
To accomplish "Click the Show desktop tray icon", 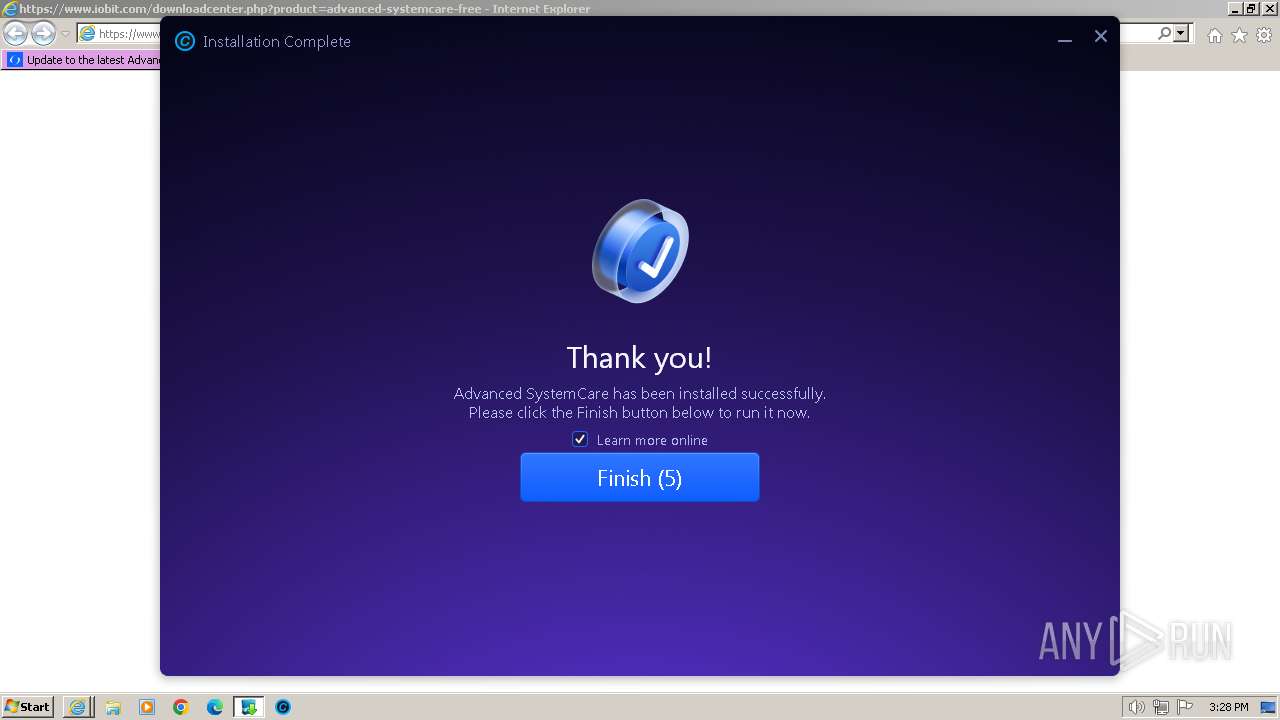I will (x=1267, y=707).
